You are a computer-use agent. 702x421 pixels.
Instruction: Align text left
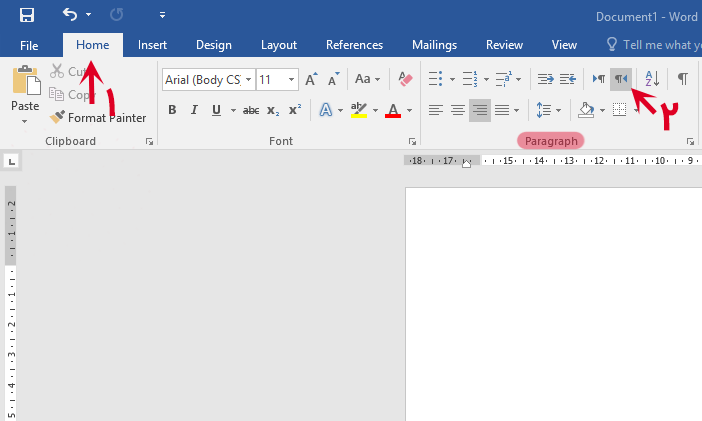(x=435, y=110)
